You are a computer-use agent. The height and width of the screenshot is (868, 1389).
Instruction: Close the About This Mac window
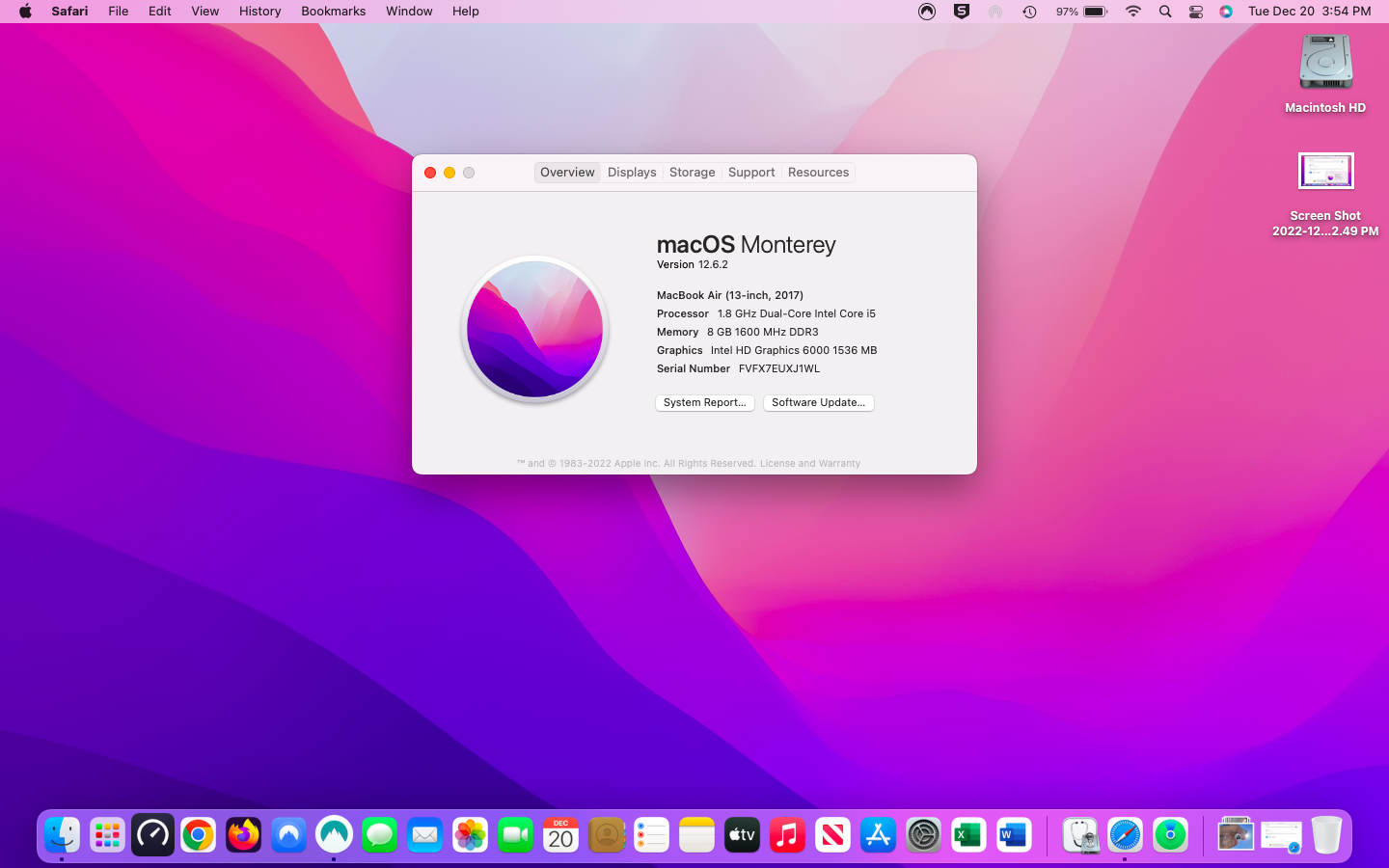click(430, 173)
